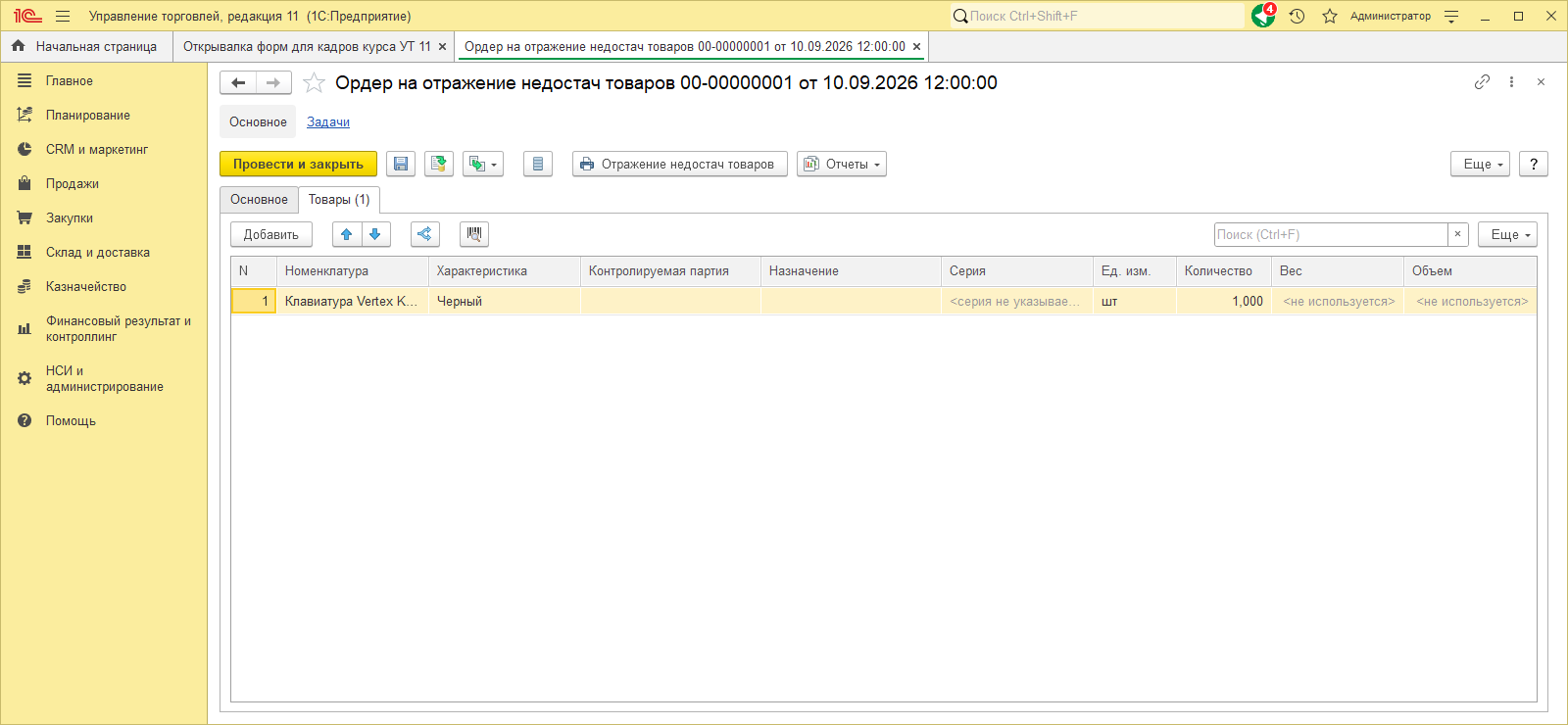Open the help question mark button
Screen dimensions: 1568x725
point(1534,165)
